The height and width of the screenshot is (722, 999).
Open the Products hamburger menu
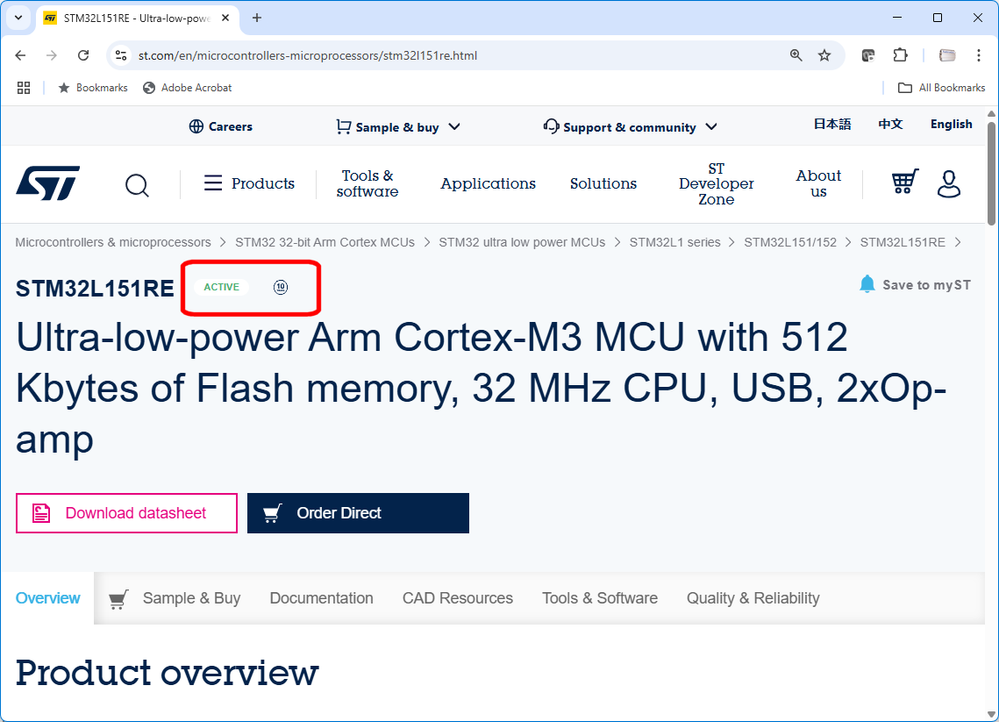[249, 184]
